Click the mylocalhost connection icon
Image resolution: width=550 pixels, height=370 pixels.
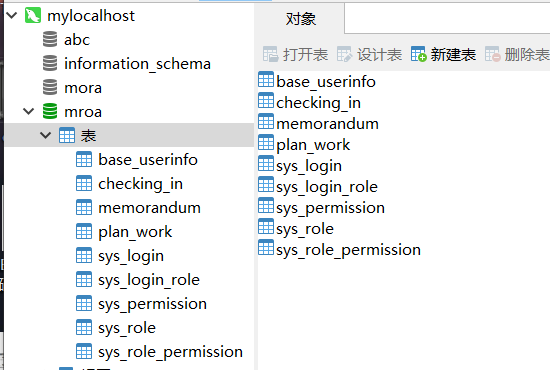33,15
